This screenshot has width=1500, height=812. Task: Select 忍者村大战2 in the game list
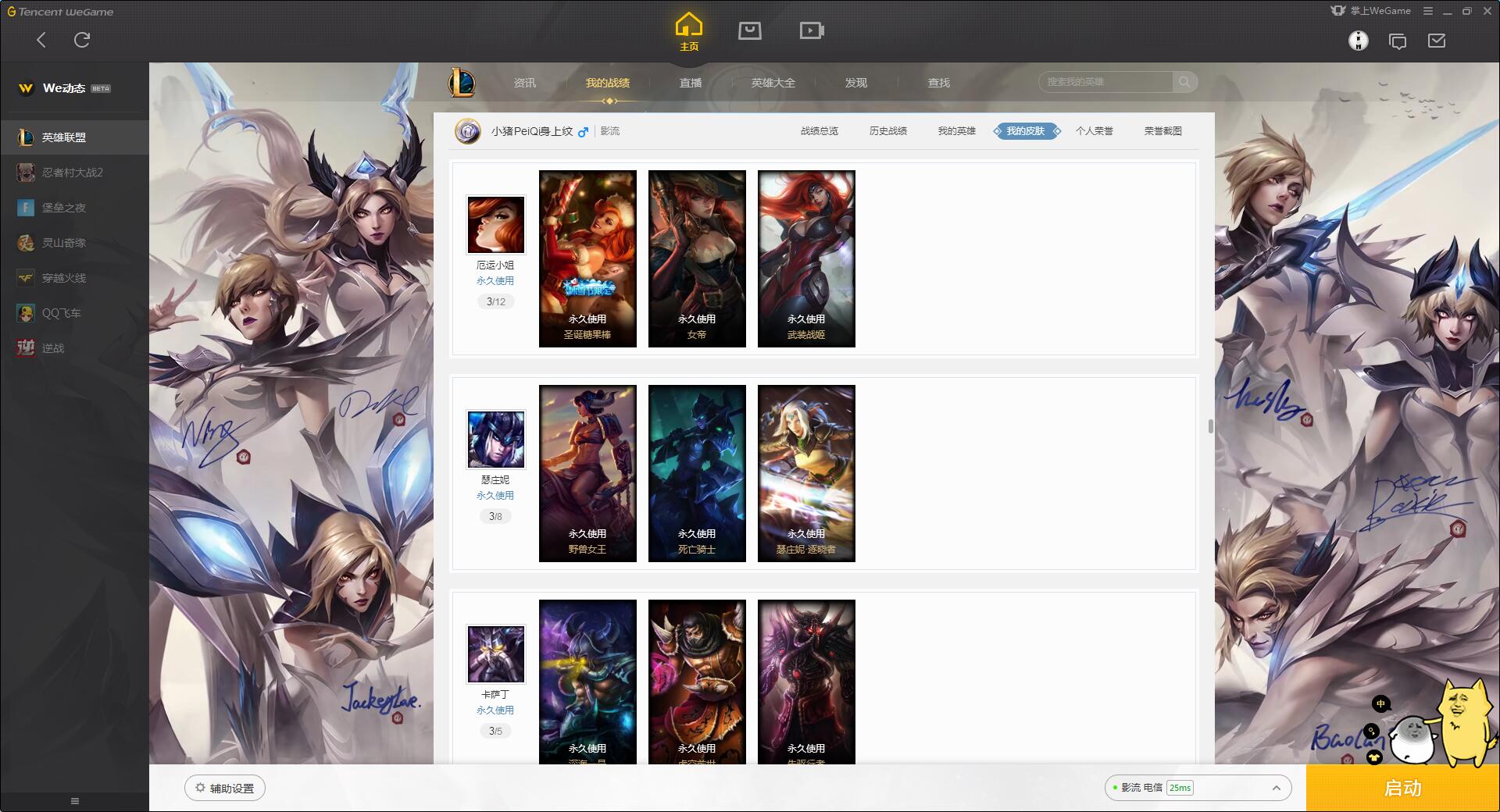pos(74,173)
